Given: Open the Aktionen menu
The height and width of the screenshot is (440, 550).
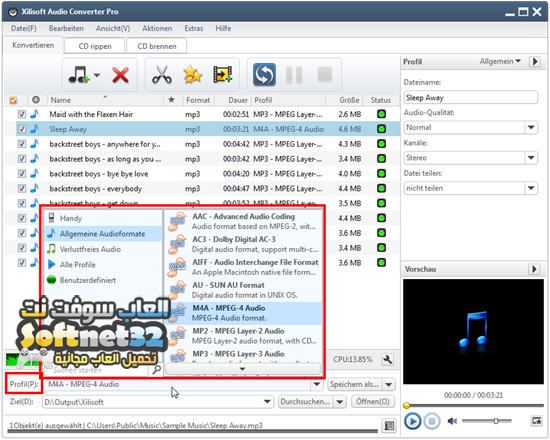Looking at the screenshot, I should click(157, 28).
